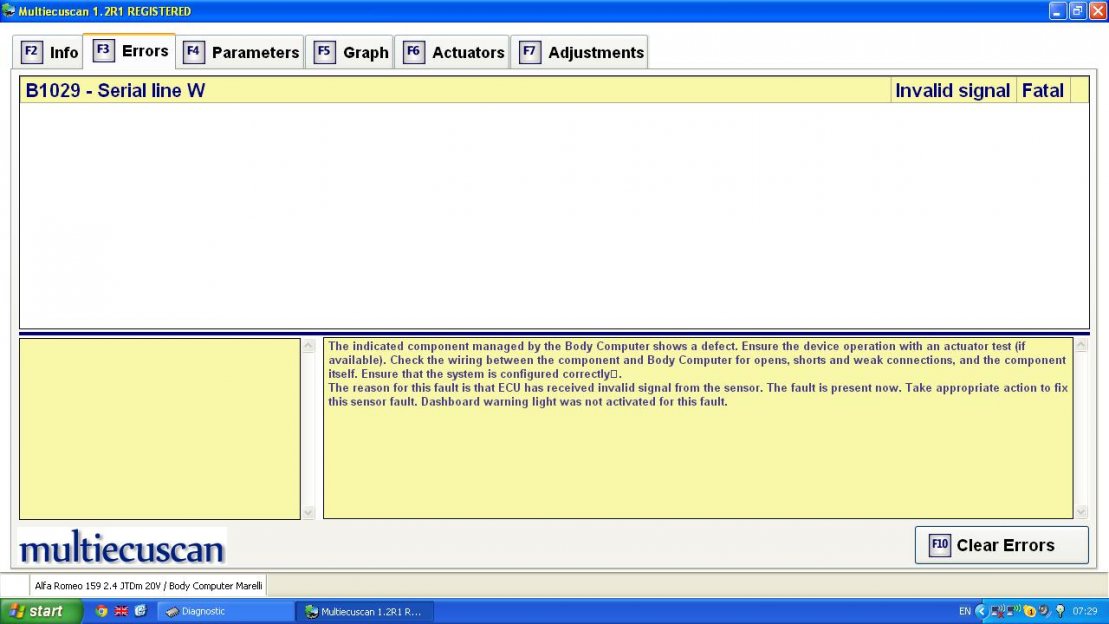Click the scroll up arrow of left yellow panel
The width and height of the screenshot is (1109, 624).
point(308,346)
